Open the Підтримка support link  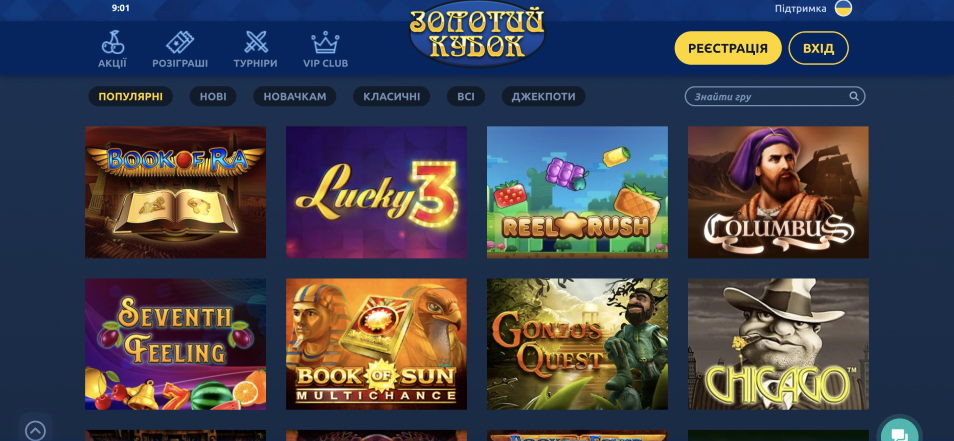point(801,9)
